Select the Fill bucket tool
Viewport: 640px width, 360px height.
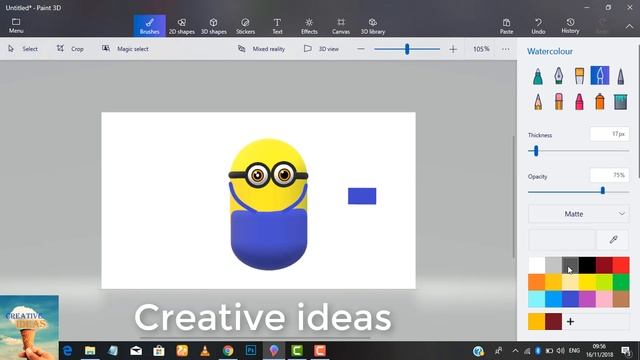620,101
